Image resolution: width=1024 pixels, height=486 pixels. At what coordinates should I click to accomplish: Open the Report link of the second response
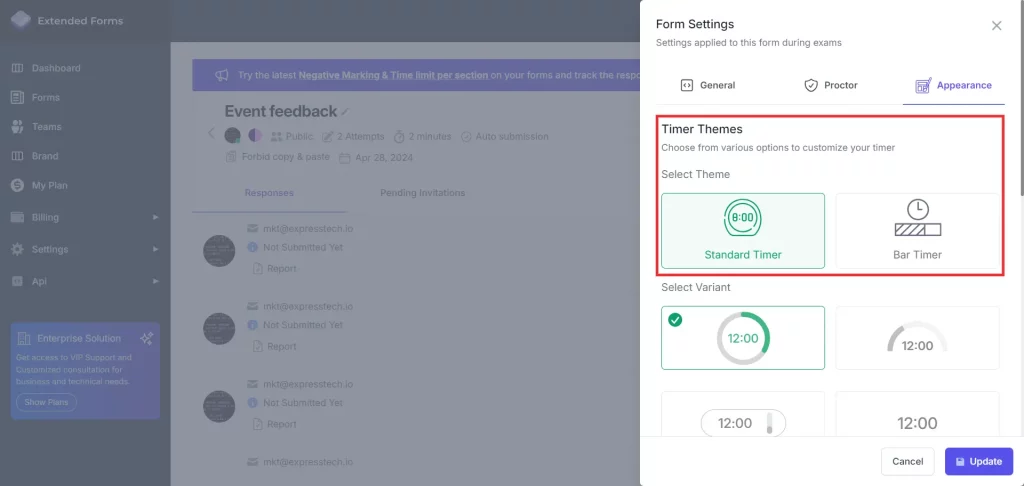point(275,346)
